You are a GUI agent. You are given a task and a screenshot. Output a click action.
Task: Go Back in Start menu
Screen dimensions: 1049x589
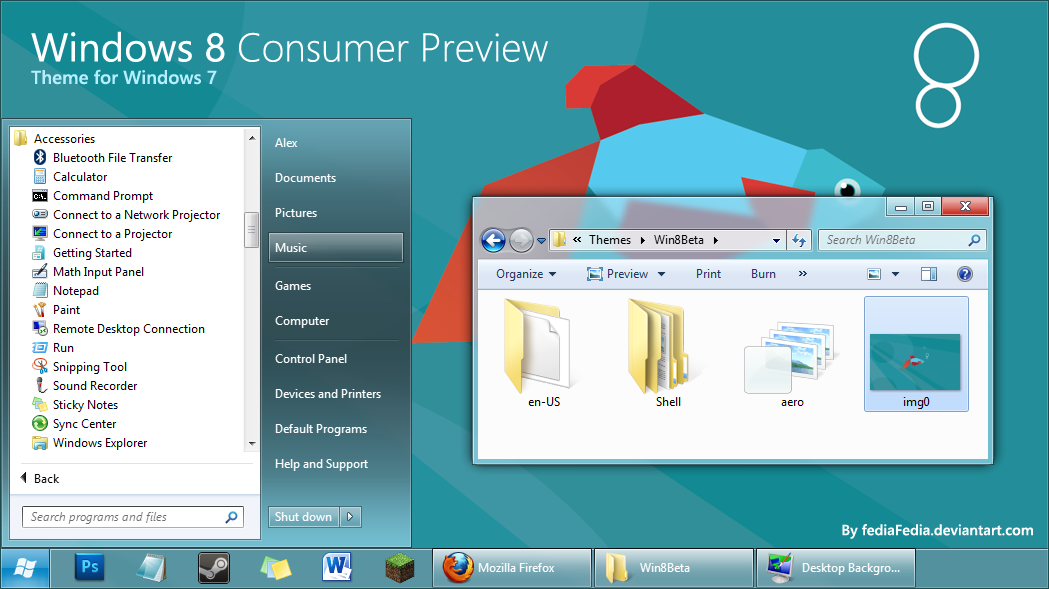[40, 479]
